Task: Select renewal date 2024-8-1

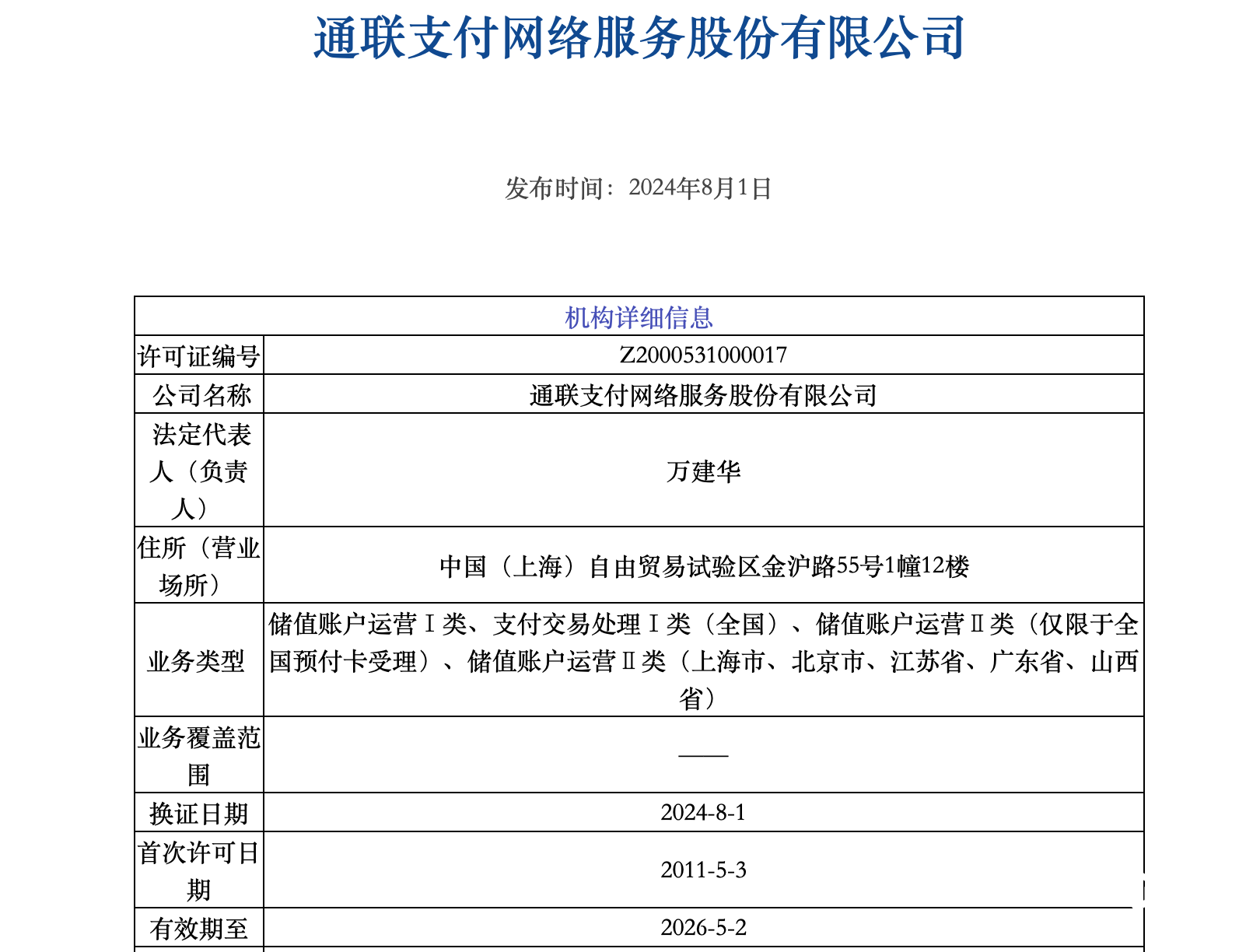Action: point(703,813)
